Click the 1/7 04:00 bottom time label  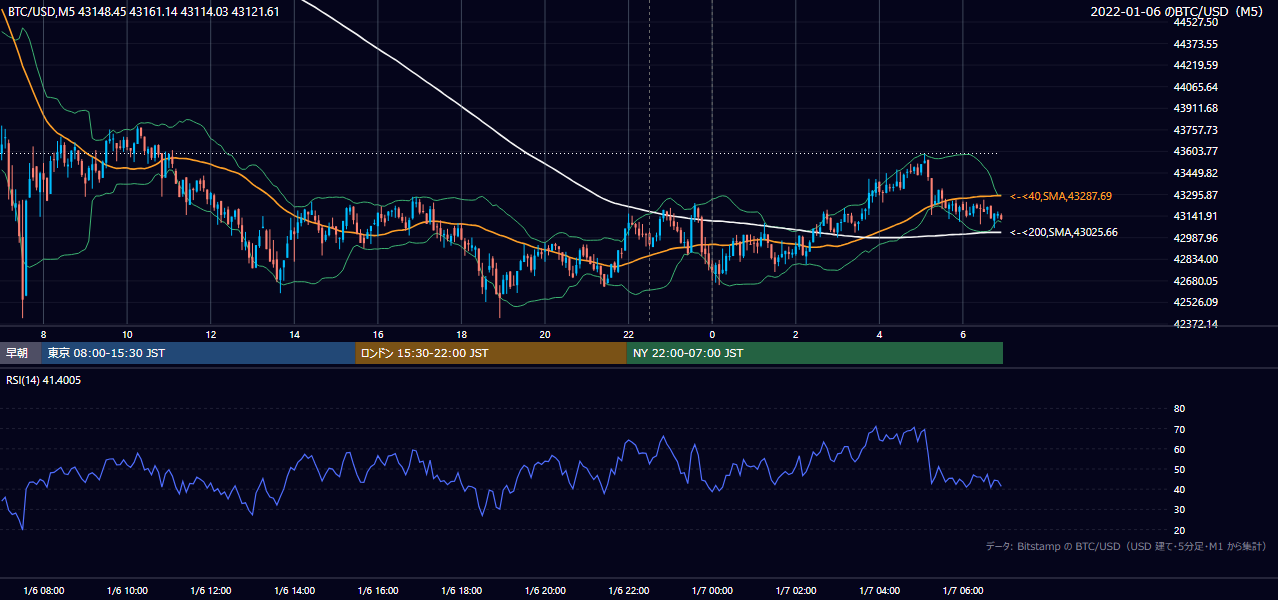879,590
